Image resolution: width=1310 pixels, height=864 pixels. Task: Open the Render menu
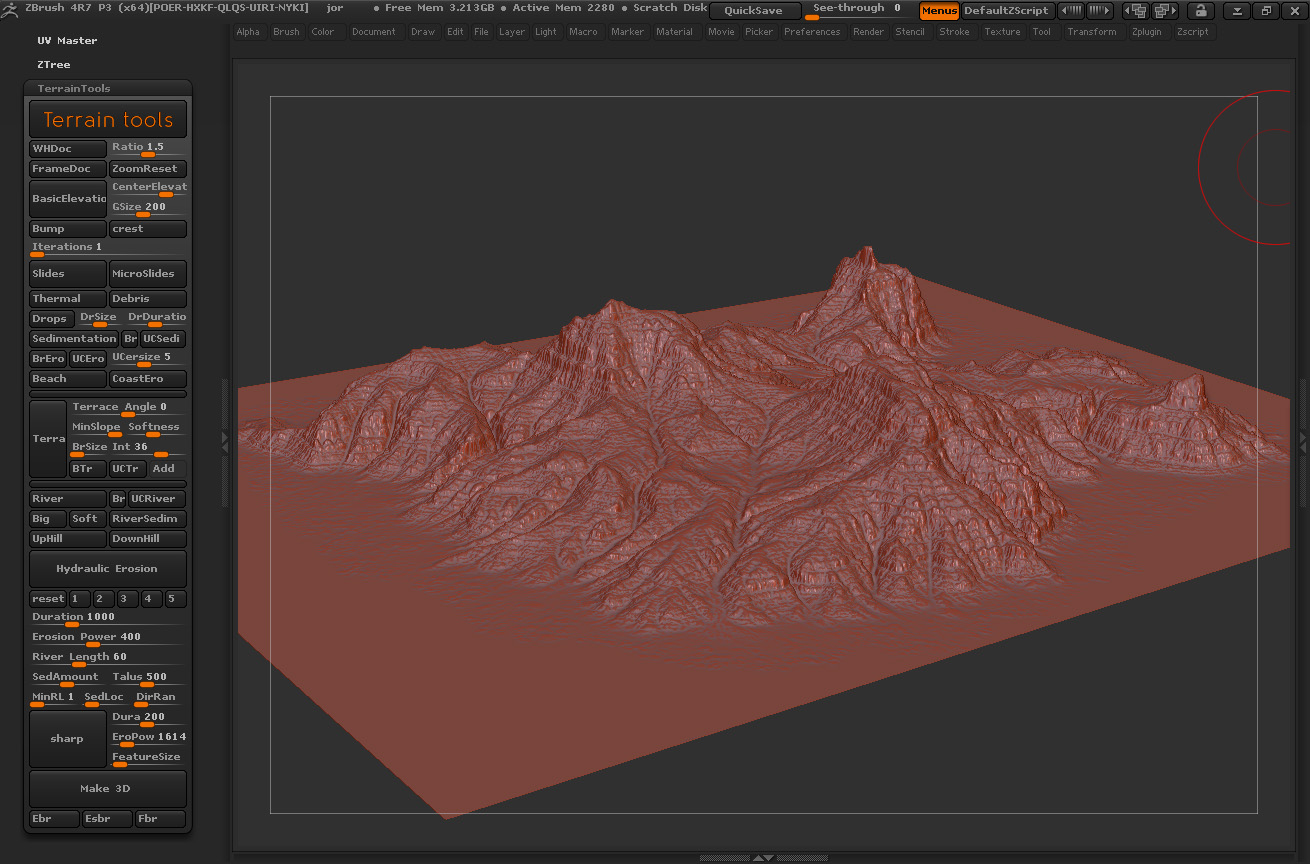868,32
